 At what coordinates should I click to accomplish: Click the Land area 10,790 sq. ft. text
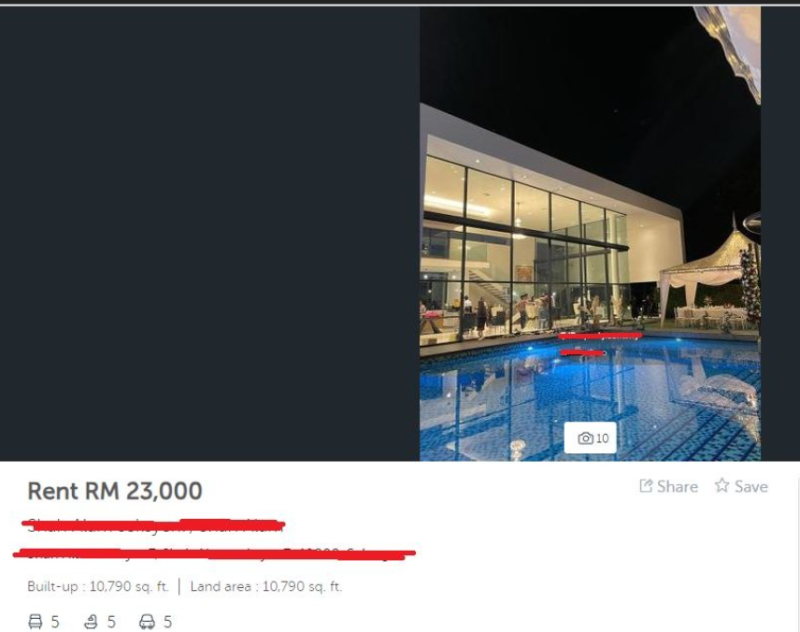pos(266,587)
